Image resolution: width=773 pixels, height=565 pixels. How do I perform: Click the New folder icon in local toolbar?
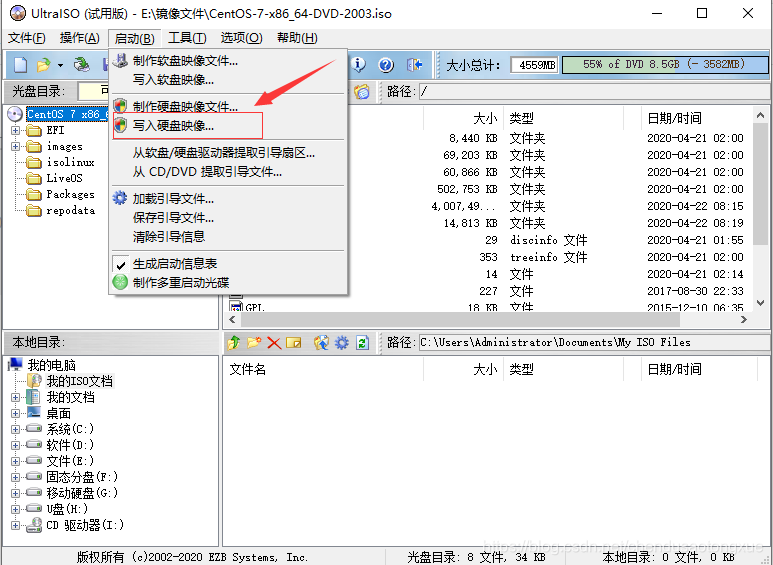pos(254,342)
